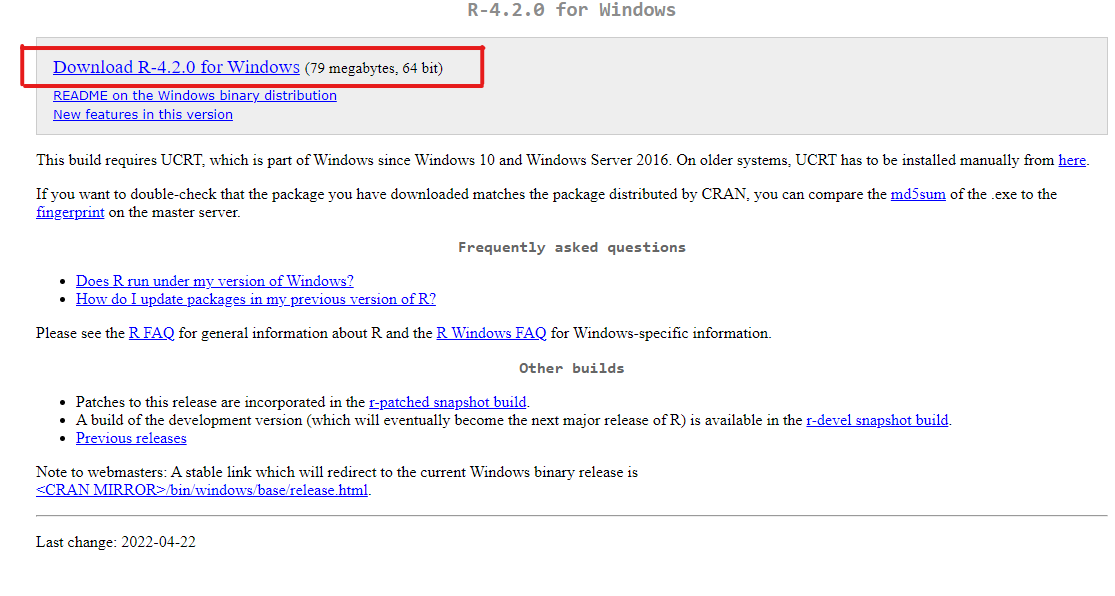1115x596 pixels.
Task: Click the md5sum link
Action: click(x=917, y=195)
